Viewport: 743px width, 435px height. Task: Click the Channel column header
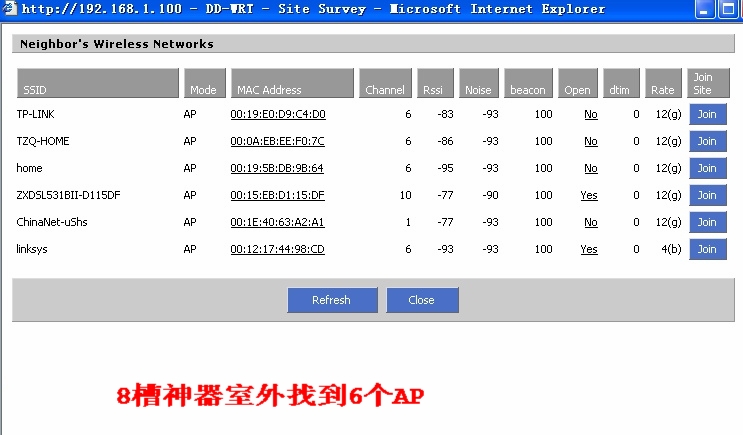(385, 83)
